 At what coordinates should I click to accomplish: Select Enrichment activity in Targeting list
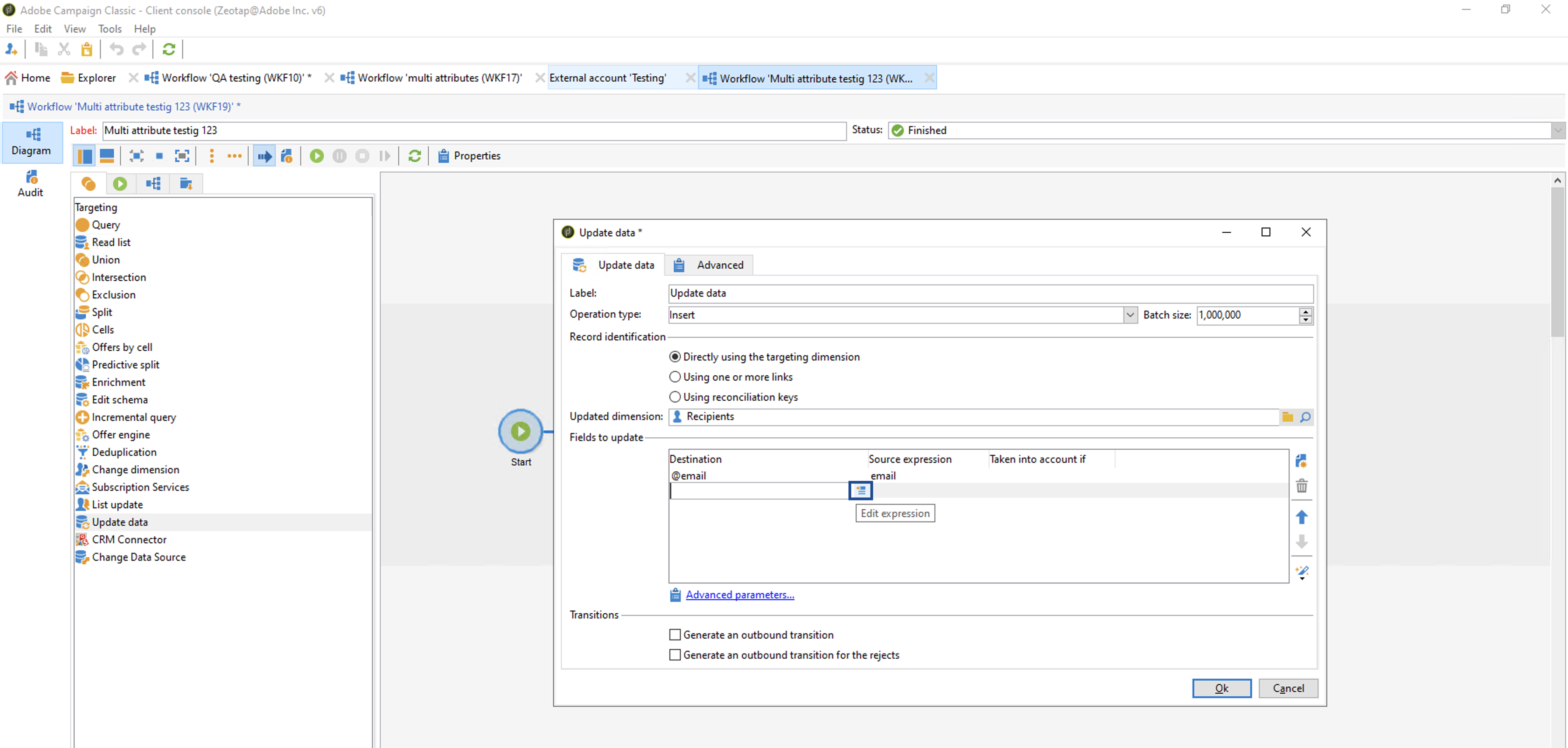pyautogui.click(x=118, y=382)
